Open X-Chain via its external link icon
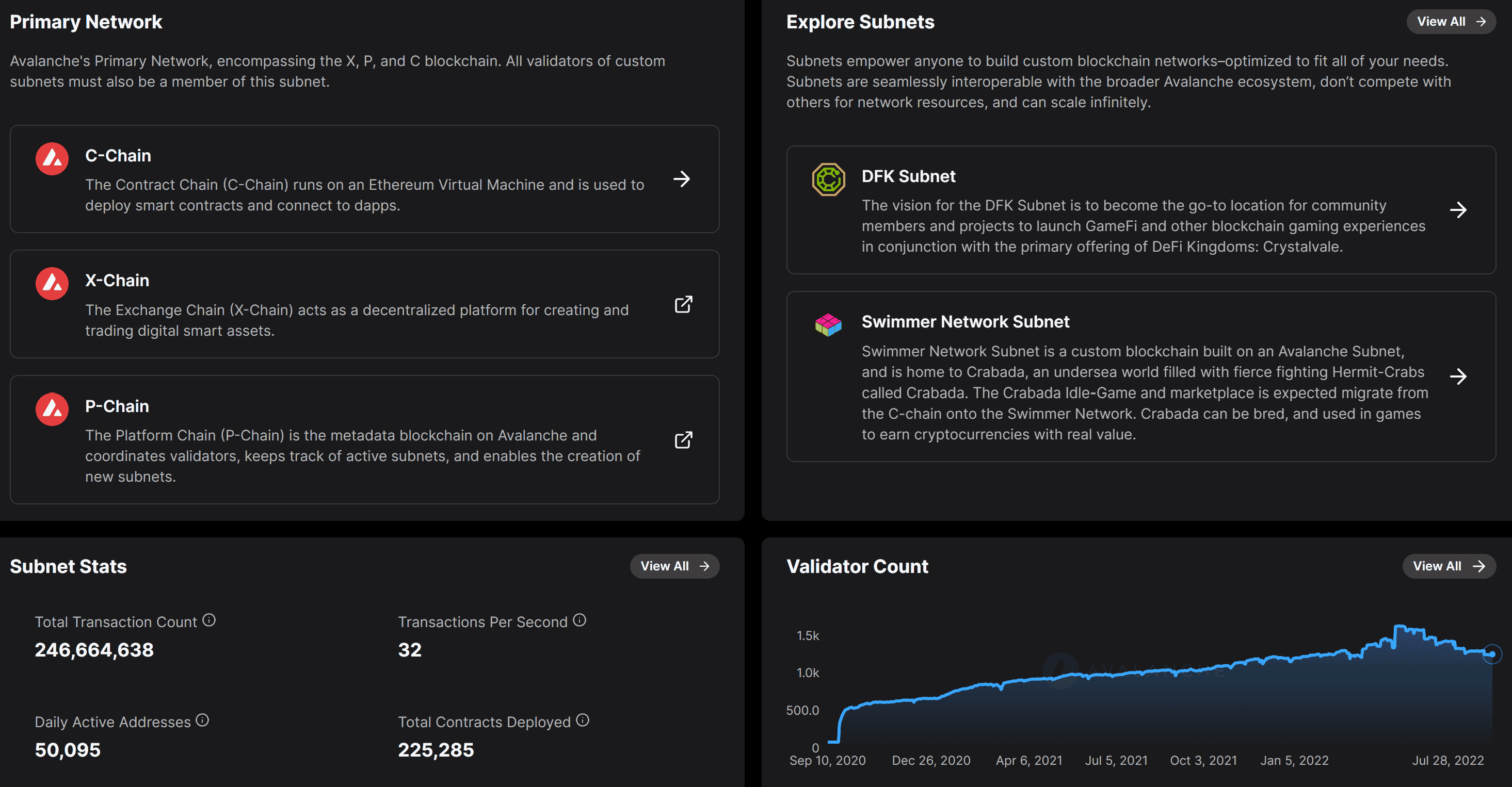The width and height of the screenshot is (1512, 787). tap(683, 304)
